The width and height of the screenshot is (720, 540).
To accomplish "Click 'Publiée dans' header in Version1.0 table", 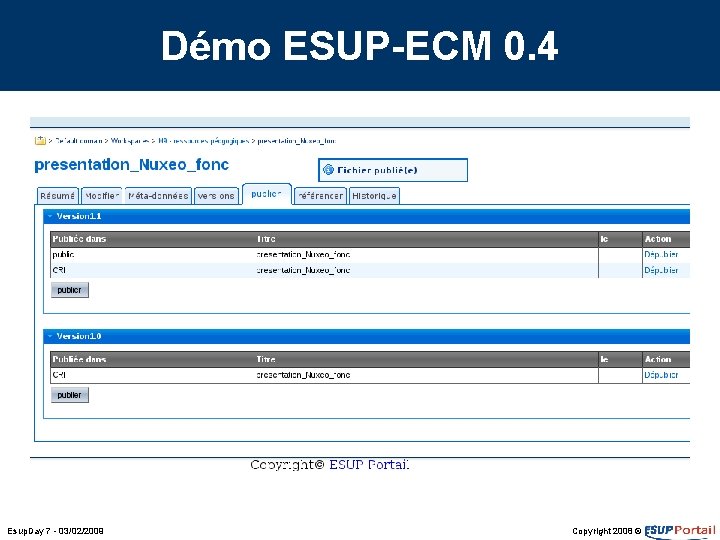I will click(x=79, y=359).
